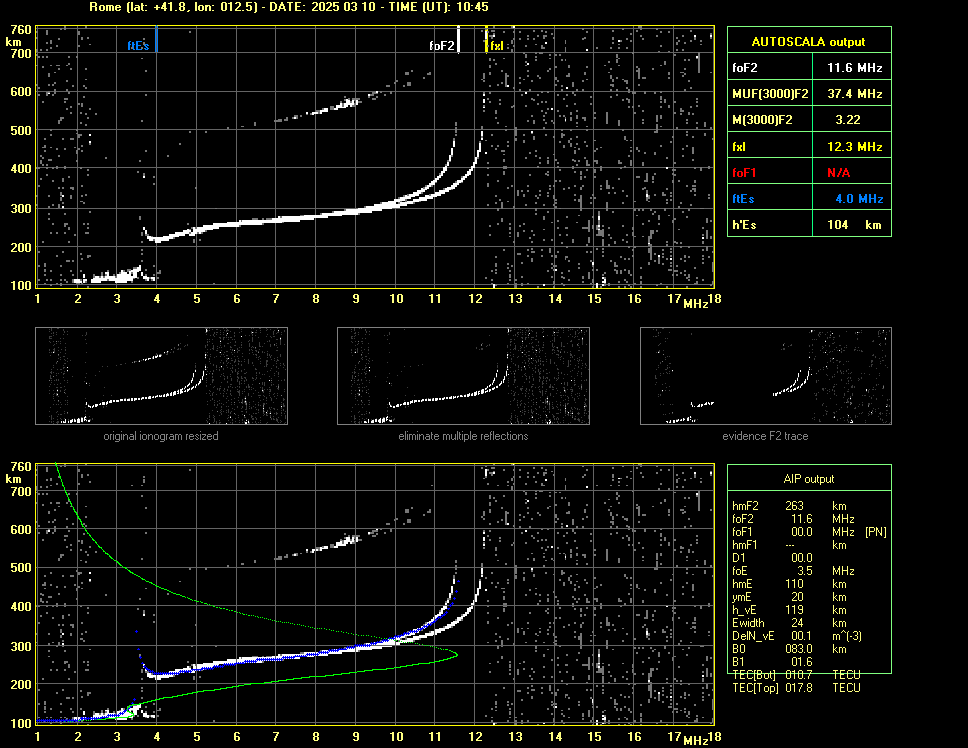Click the foE value '3.5' in AIP output
The image size is (968, 748).
[804, 571]
